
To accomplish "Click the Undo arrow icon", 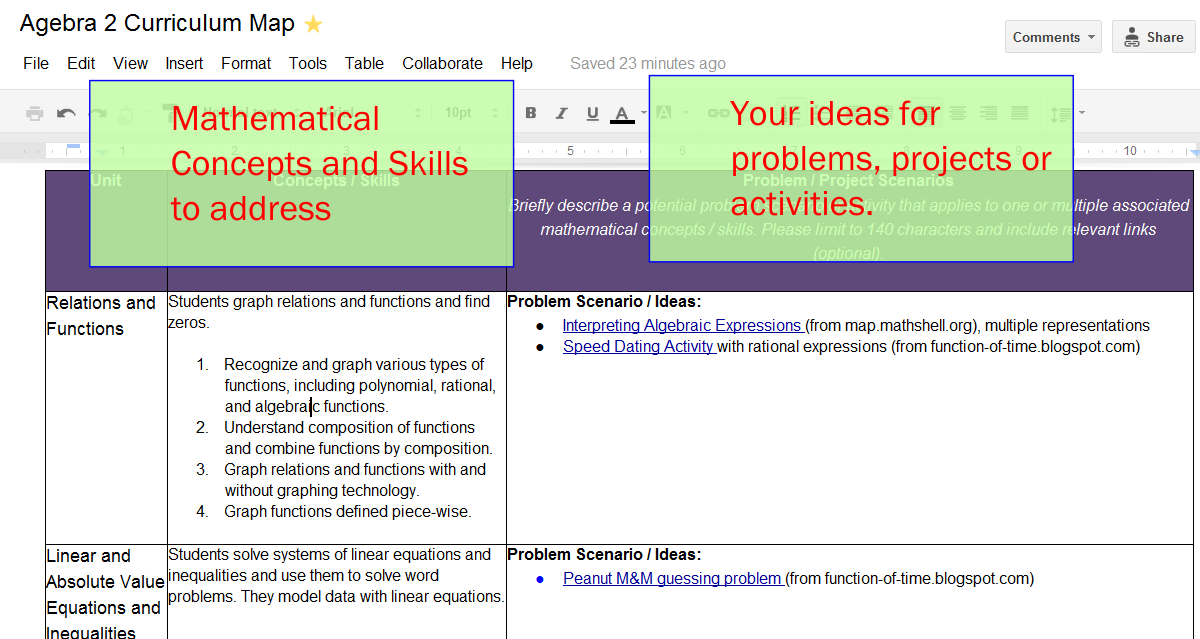I will pos(66,114).
